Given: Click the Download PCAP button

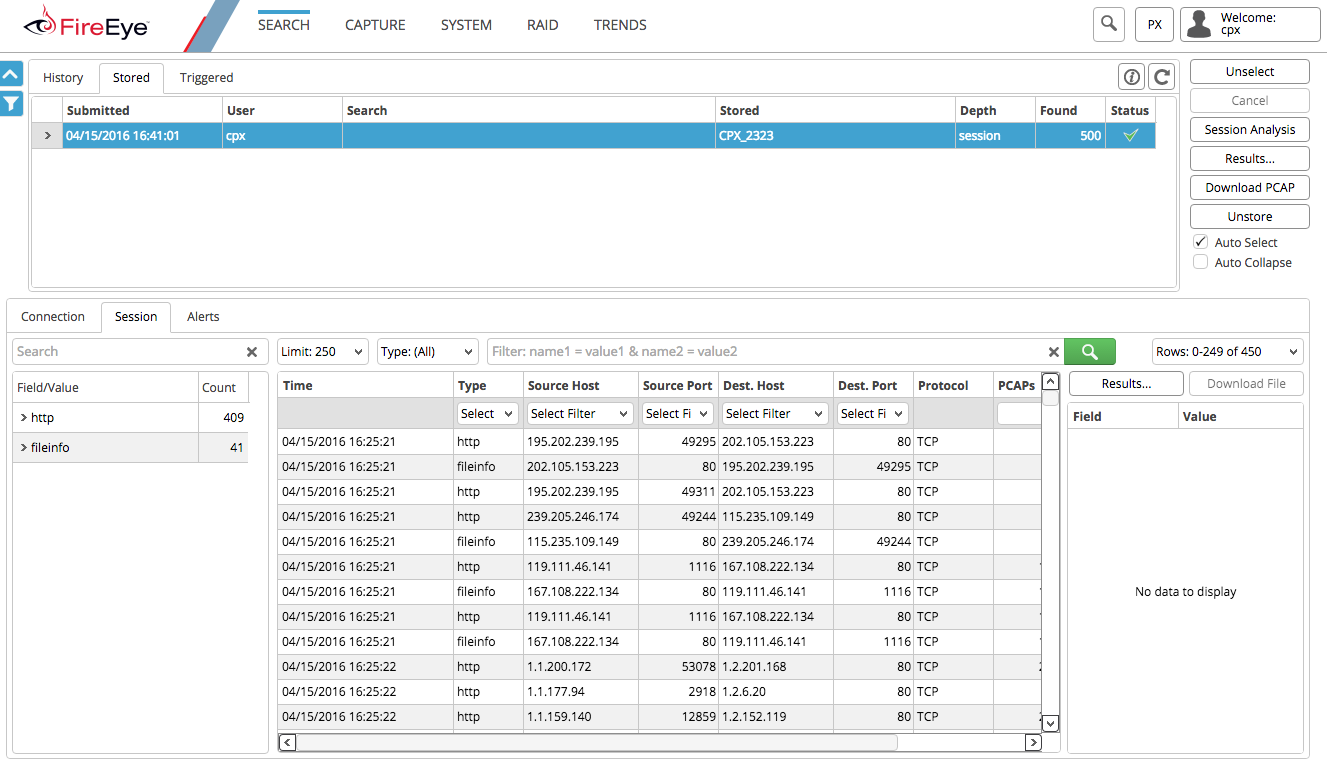Looking at the screenshot, I should [1250, 188].
